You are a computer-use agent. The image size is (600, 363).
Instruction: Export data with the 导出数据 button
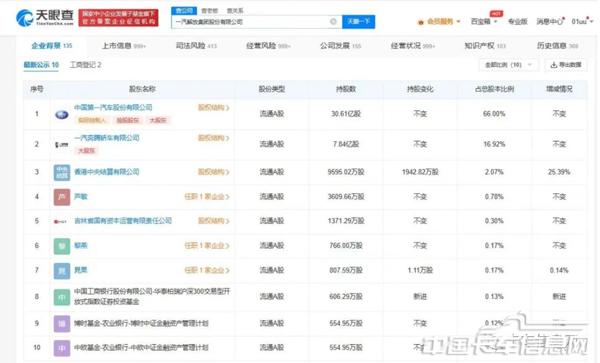click(566, 65)
